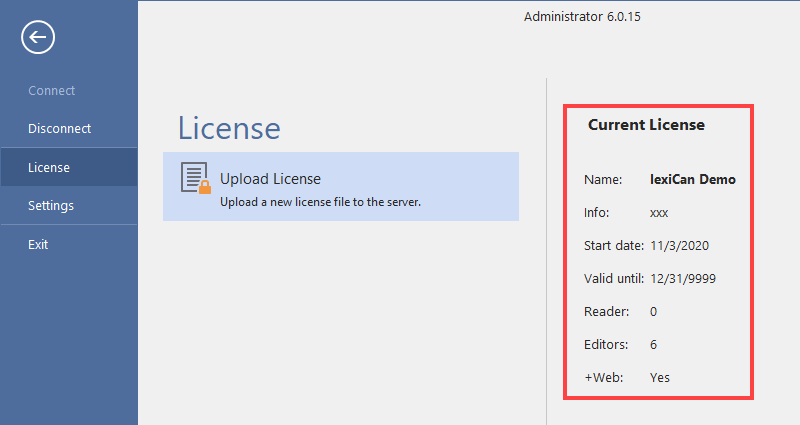Viewport: 800px width, 425px height.
Task: Click the back arrow circle icon
Action: [38, 38]
